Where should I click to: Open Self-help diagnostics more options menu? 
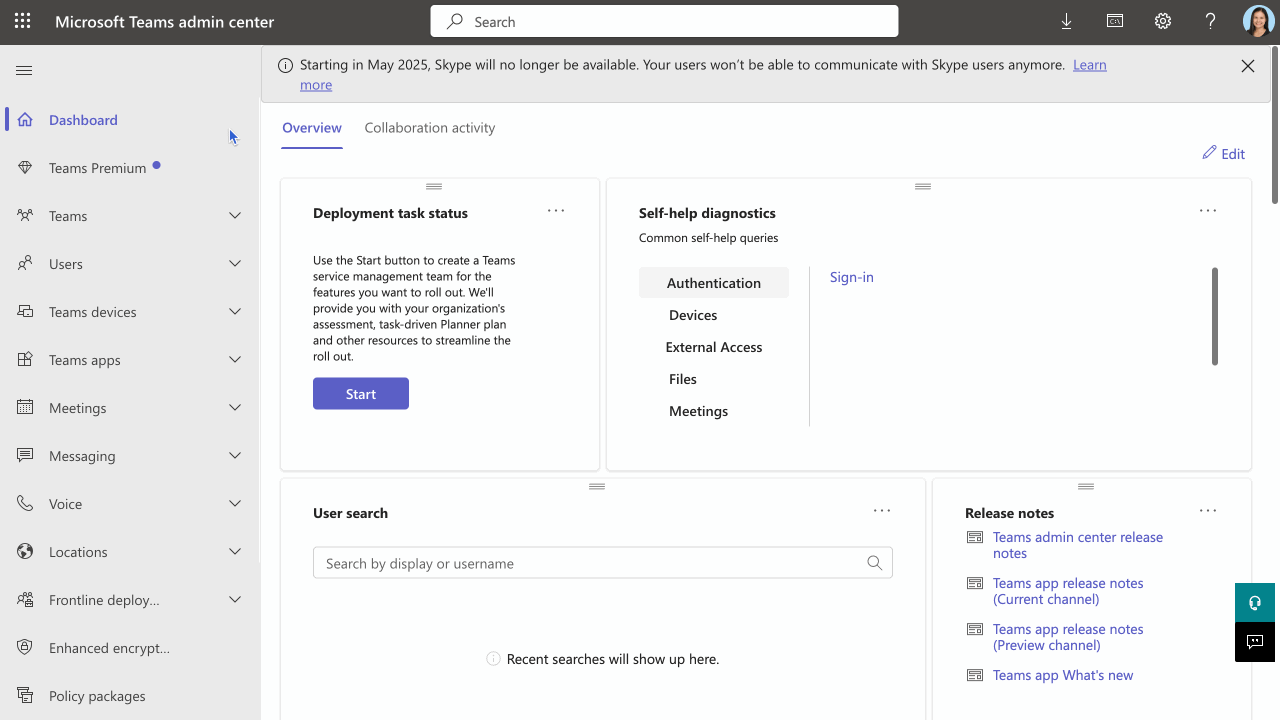[1208, 210]
